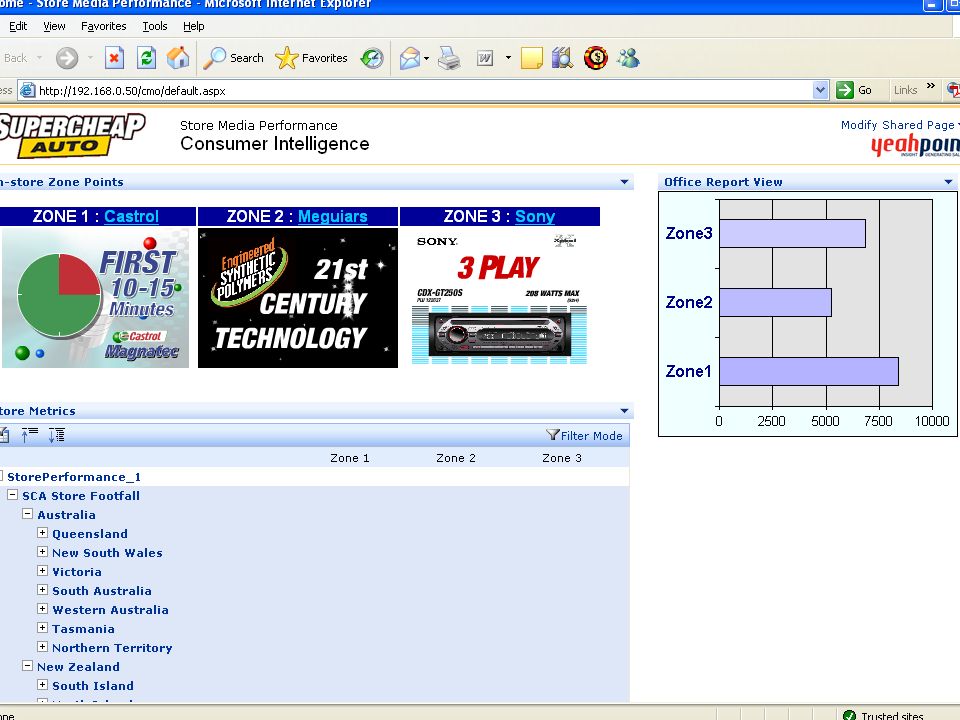This screenshot has width=960, height=720.
Task: Expand Links toolbar chevron
Action: (x=931, y=86)
